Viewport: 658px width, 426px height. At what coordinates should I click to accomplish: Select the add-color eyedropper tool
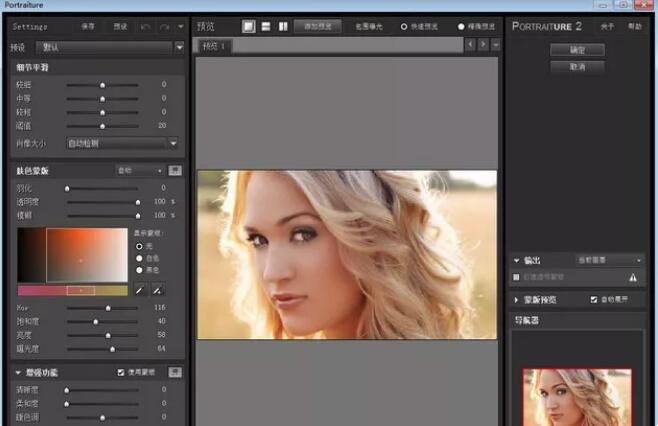coord(157,290)
